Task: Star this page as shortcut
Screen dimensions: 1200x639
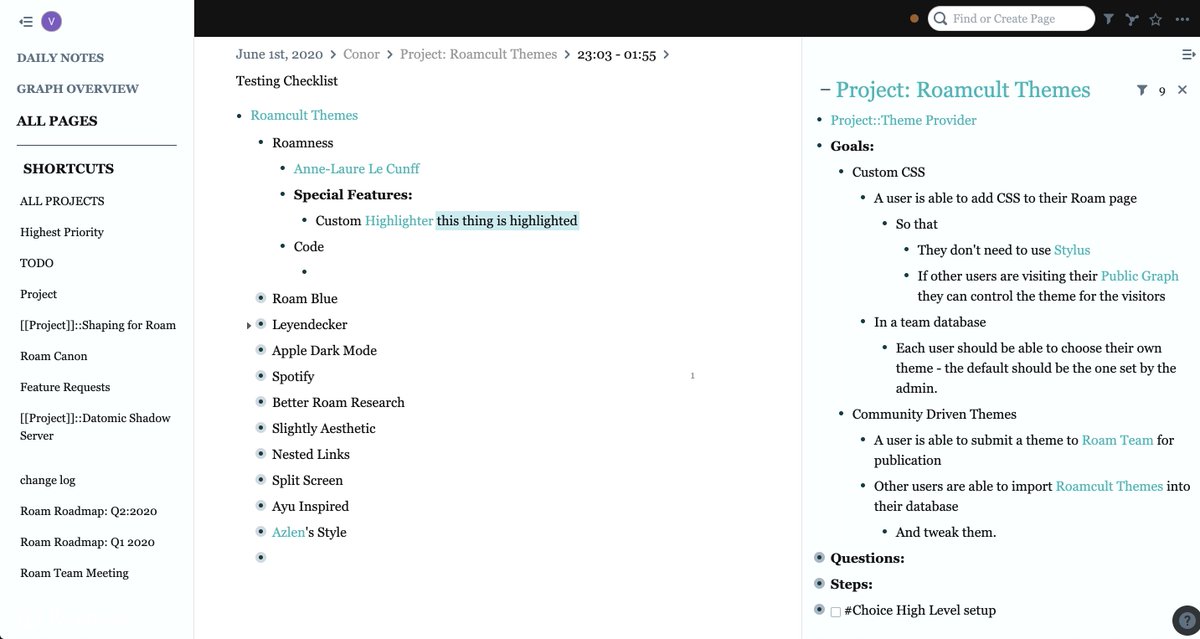Action: (1155, 19)
